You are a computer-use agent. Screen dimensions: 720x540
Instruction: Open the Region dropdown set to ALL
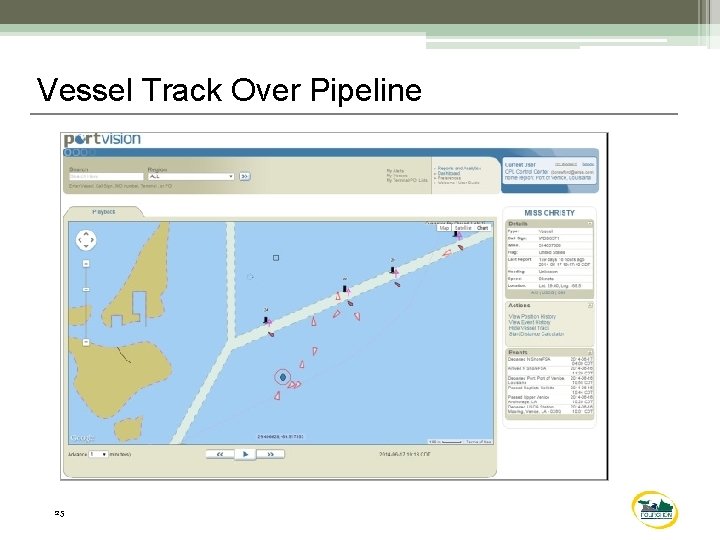click(191, 176)
